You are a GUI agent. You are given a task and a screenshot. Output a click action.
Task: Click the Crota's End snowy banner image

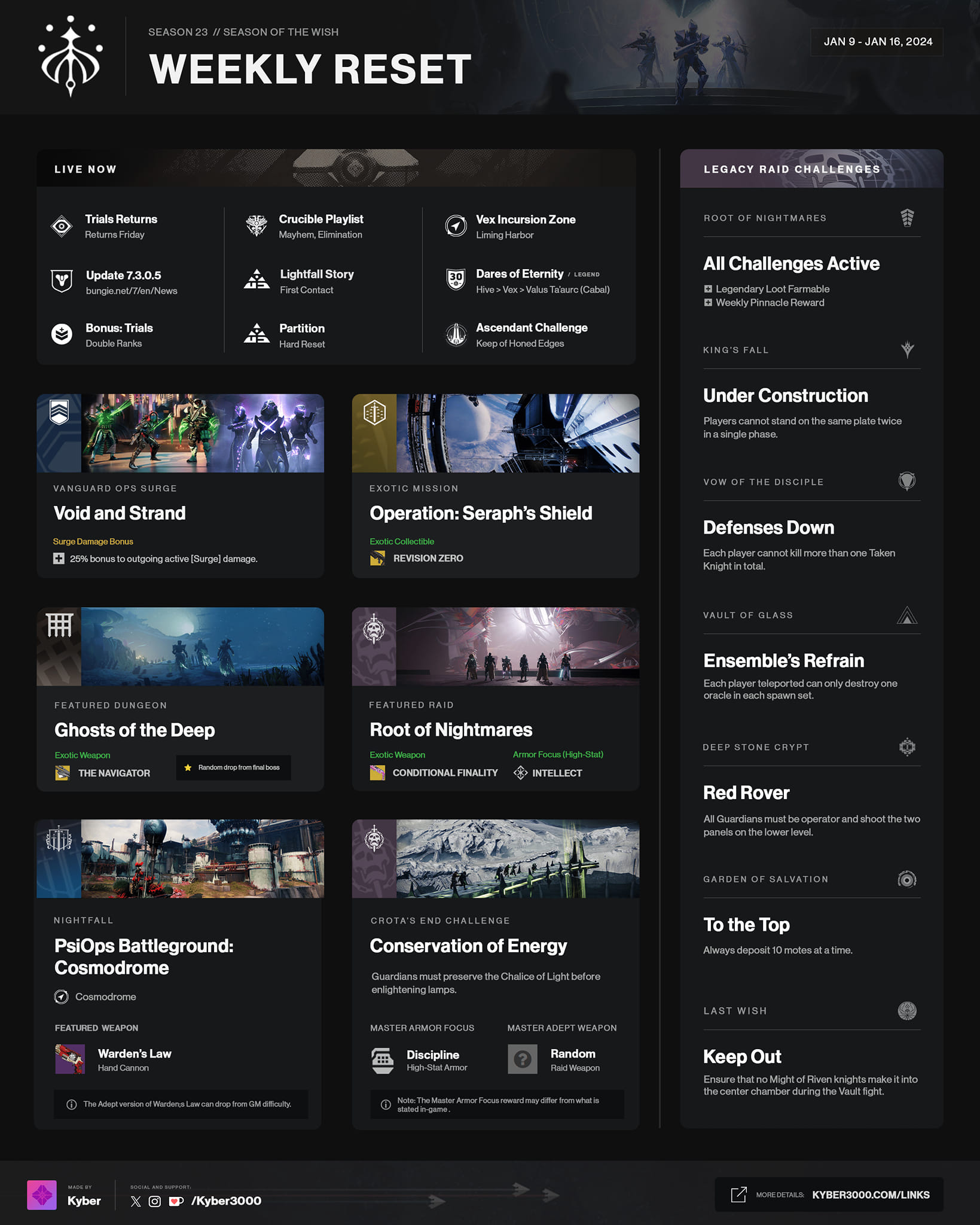pos(518,859)
